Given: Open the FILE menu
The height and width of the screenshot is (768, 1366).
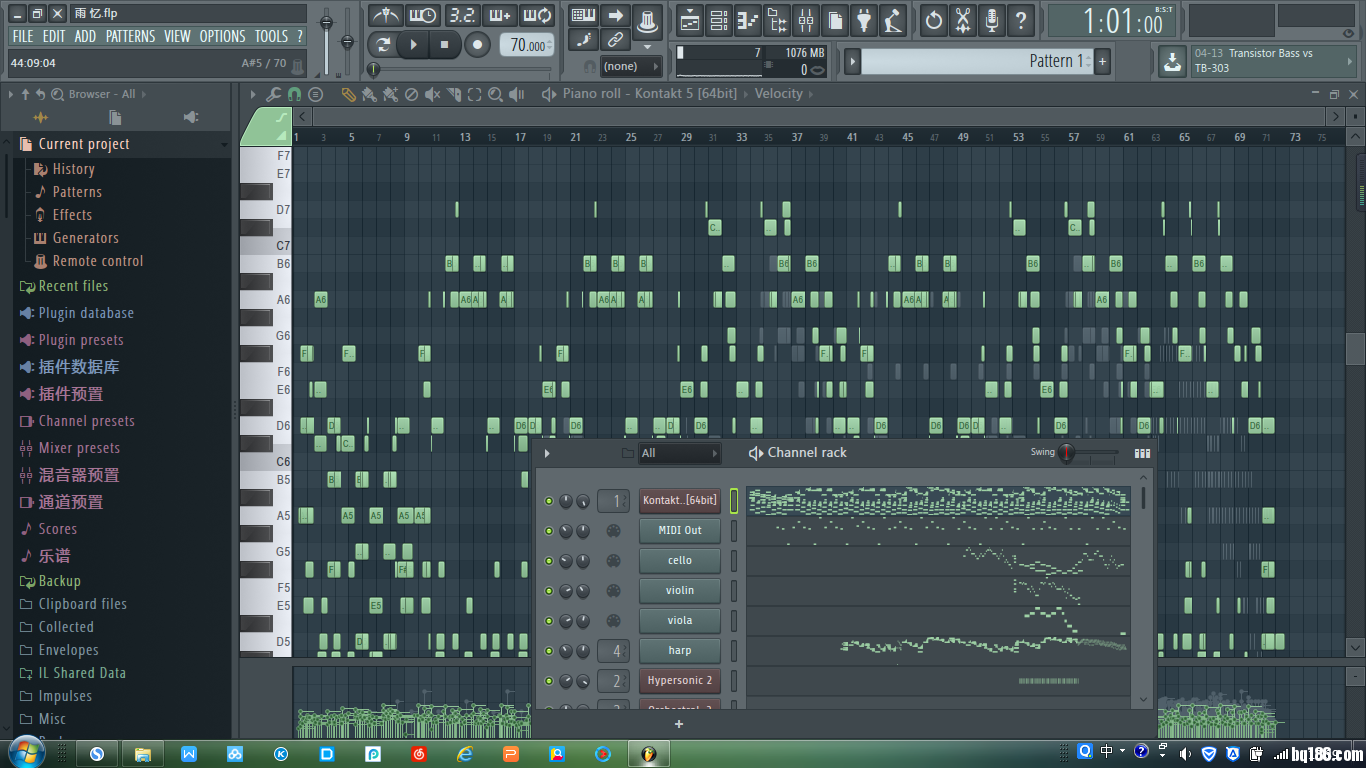Looking at the screenshot, I should (23, 36).
